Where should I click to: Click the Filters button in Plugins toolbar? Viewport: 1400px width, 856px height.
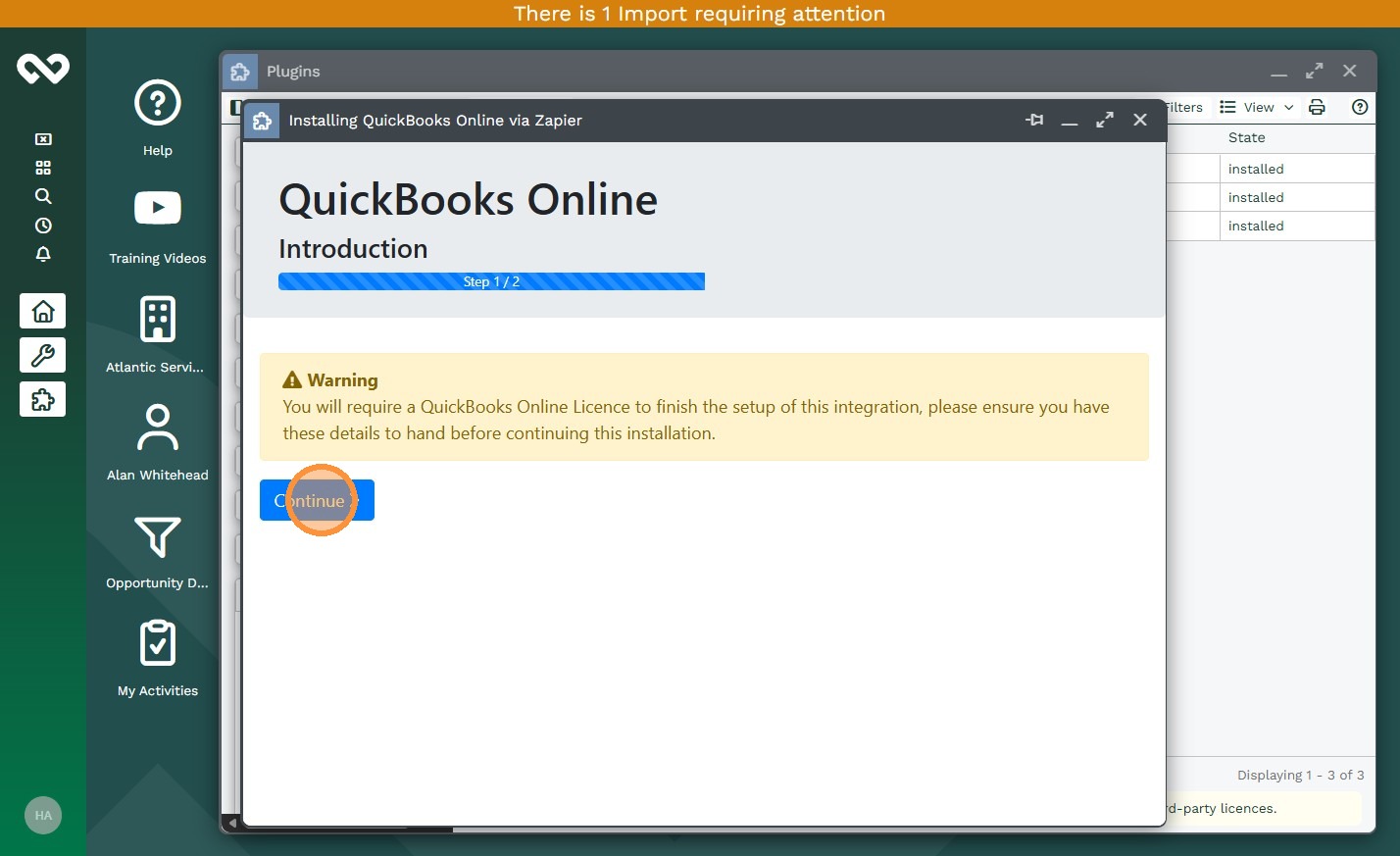pos(1184,108)
